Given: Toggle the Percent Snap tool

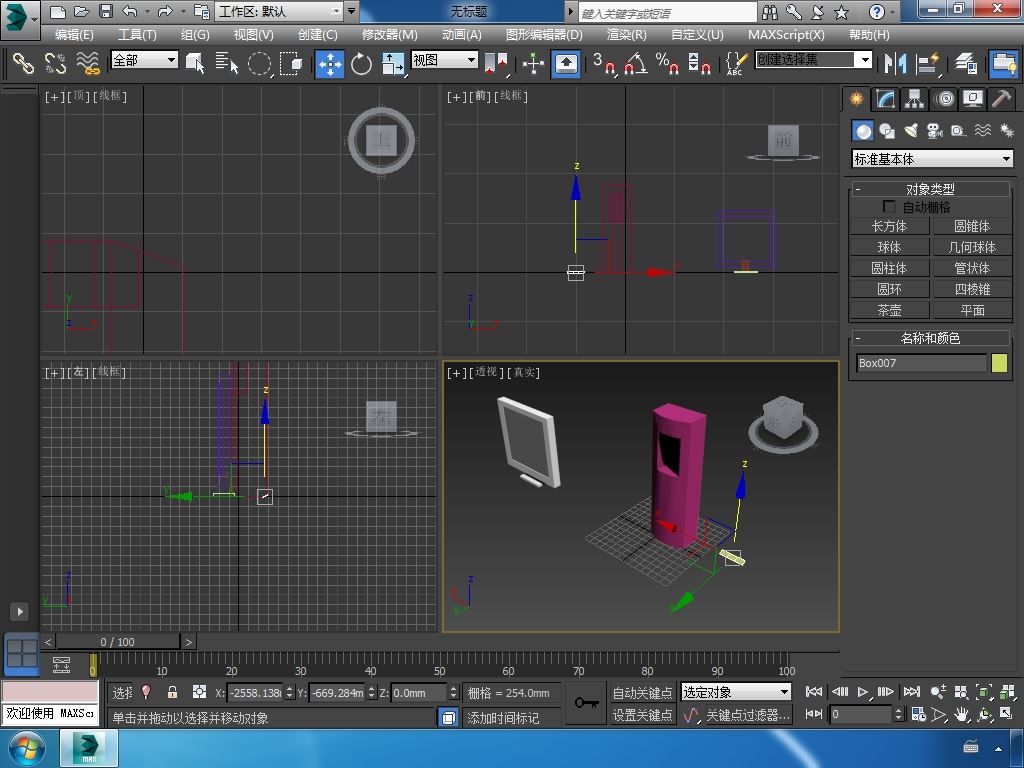Looking at the screenshot, I should (x=667, y=63).
